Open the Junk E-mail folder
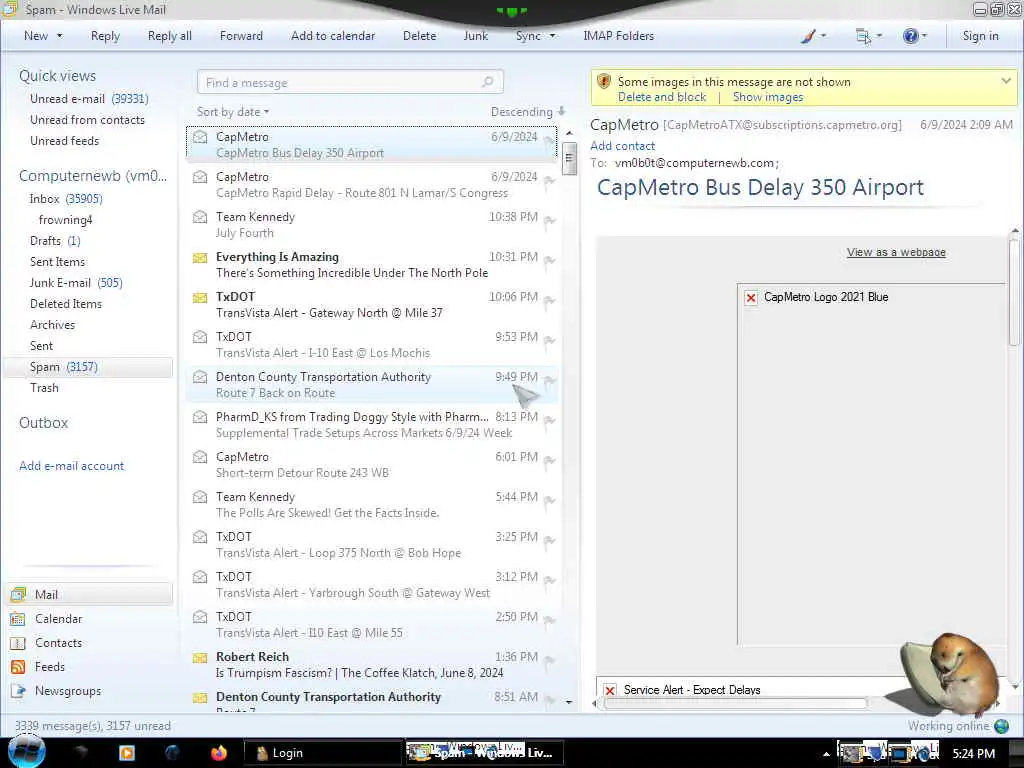The height and width of the screenshot is (768, 1024). pyautogui.click(x=76, y=283)
